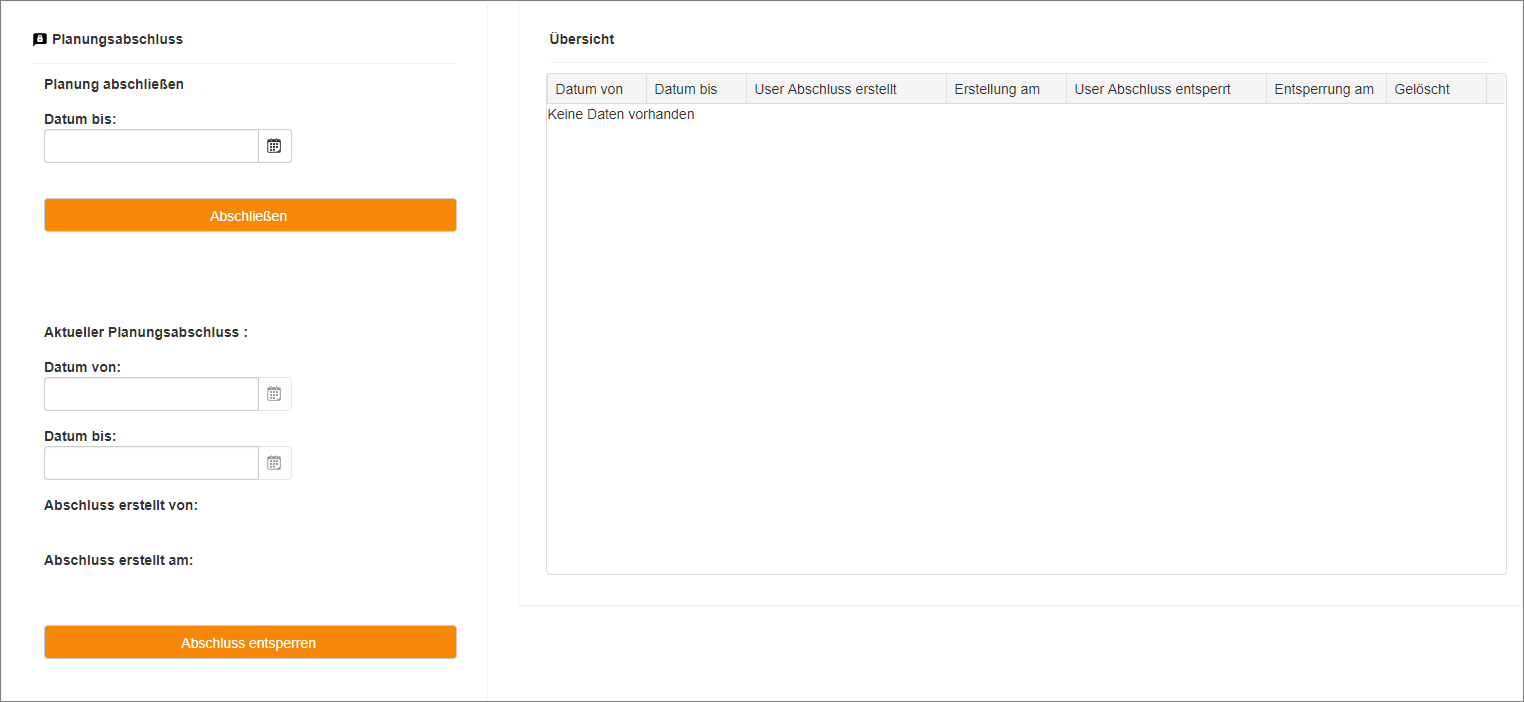Viewport: 1524px width, 702px height.
Task: Click the Planungsabschluss panel title
Action: click(x=117, y=40)
